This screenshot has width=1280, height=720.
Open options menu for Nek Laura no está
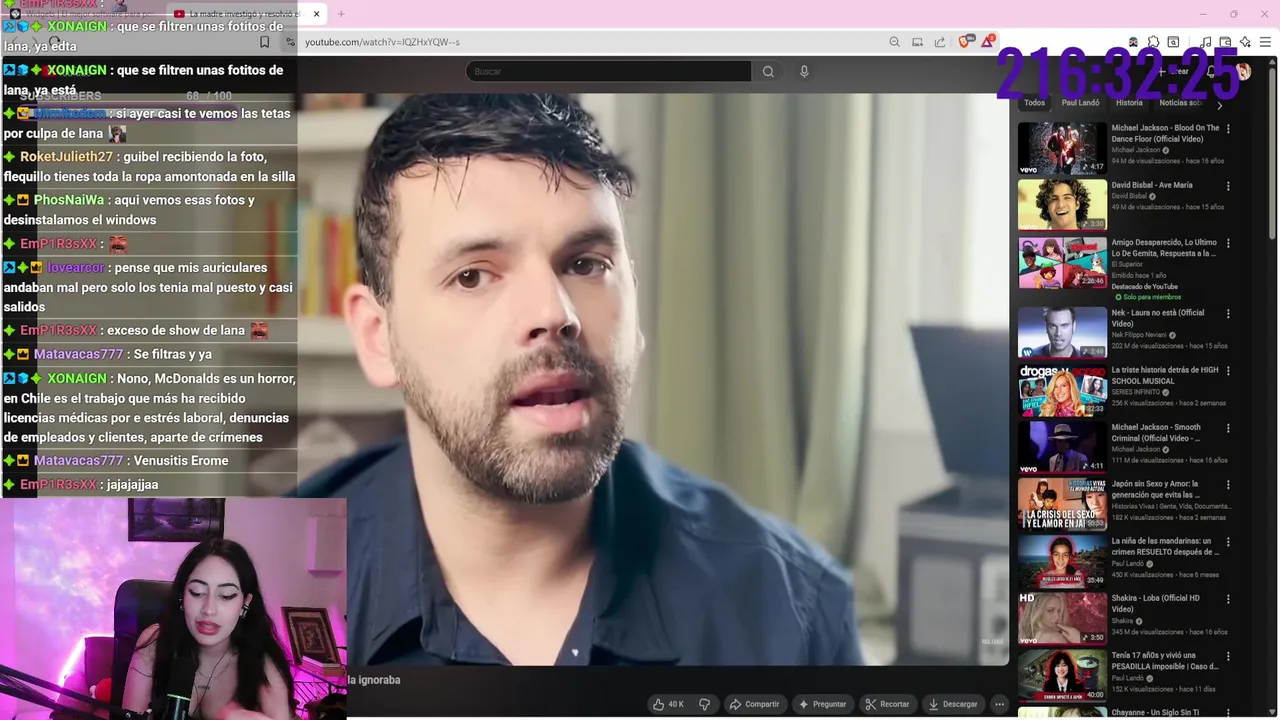coord(1228,313)
